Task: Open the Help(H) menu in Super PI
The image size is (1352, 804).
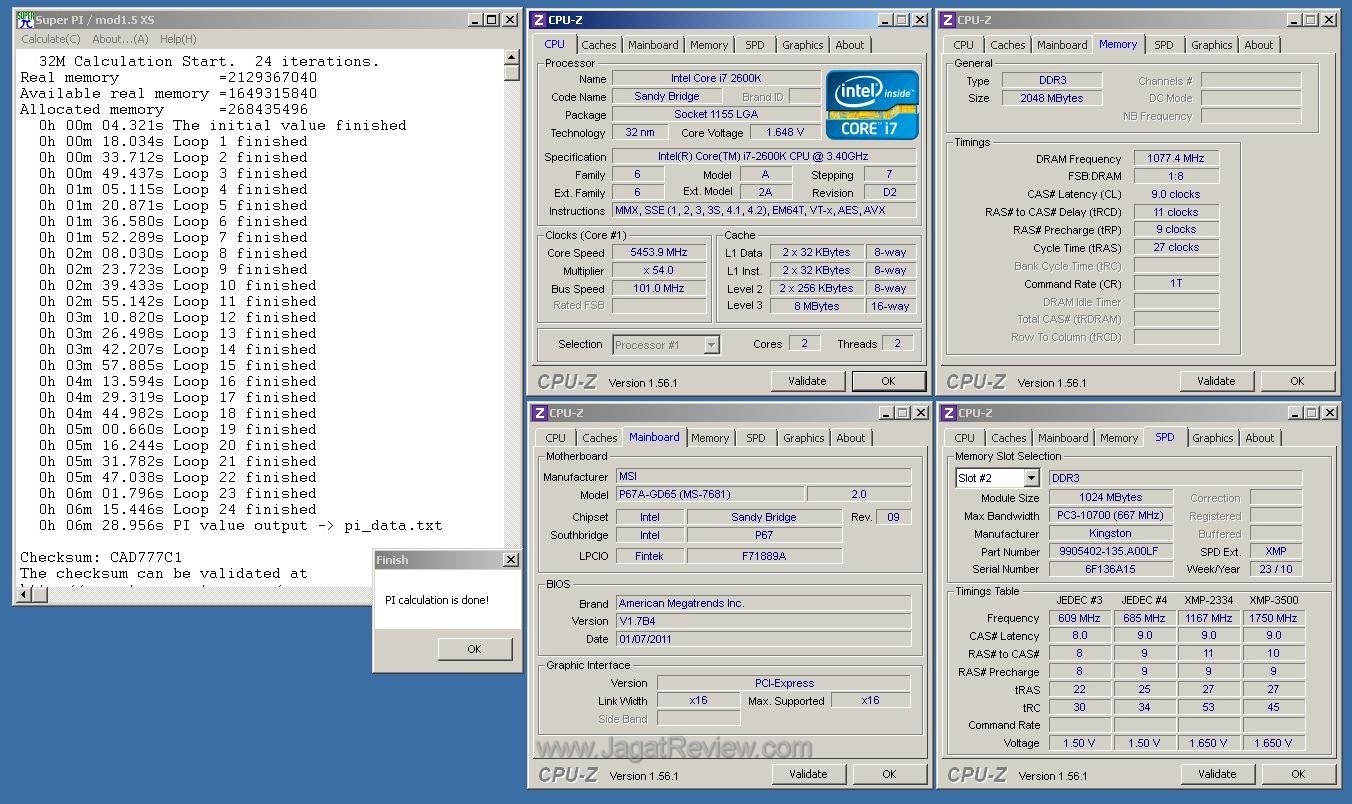Action: pos(178,39)
